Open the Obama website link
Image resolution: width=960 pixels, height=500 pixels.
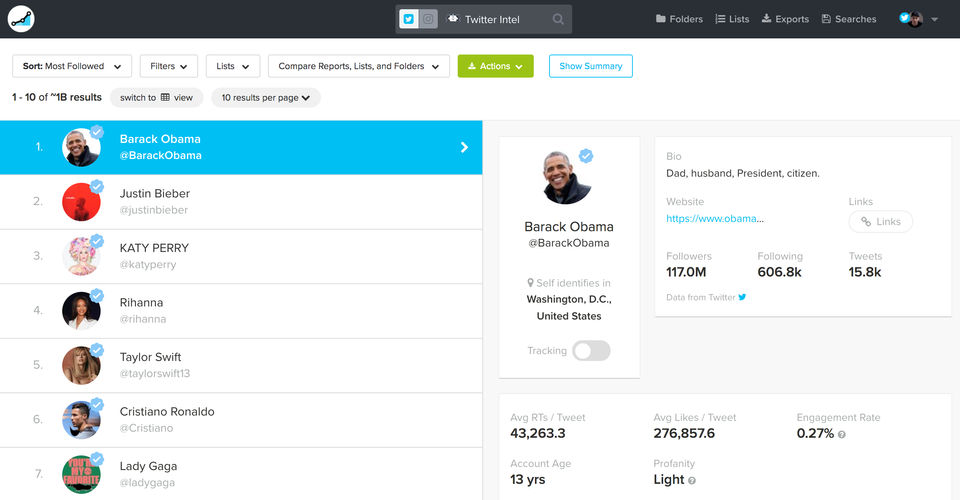click(x=716, y=218)
